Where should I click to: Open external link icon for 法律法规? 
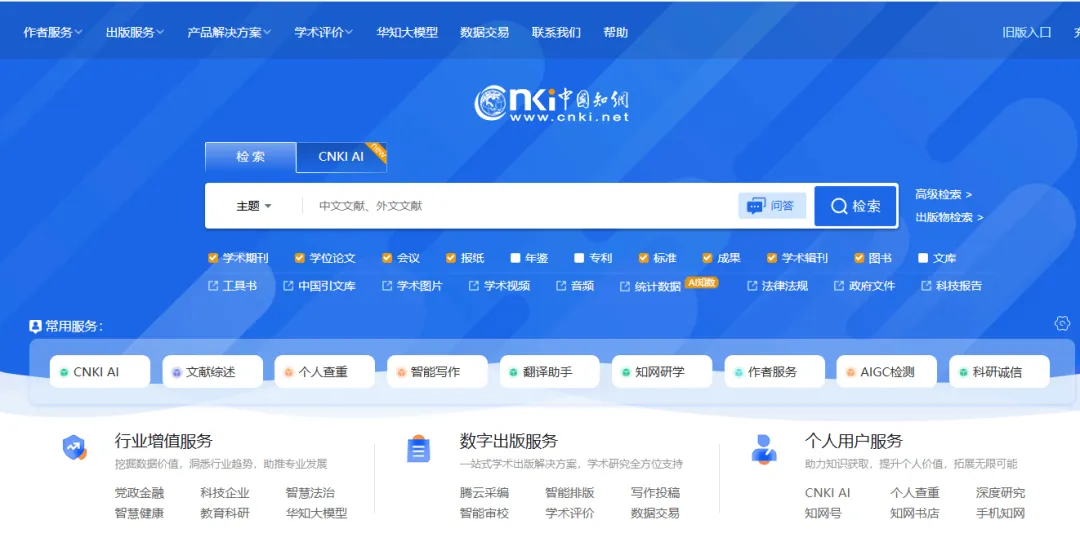coord(752,286)
